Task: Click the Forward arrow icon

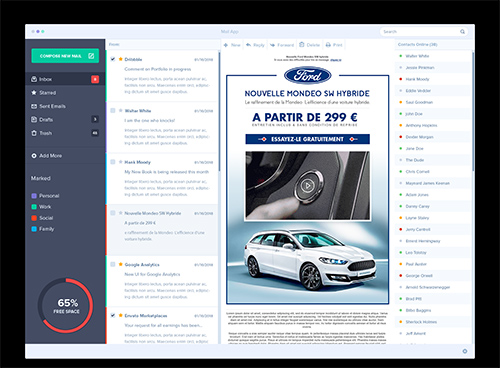Action: coord(273,45)
